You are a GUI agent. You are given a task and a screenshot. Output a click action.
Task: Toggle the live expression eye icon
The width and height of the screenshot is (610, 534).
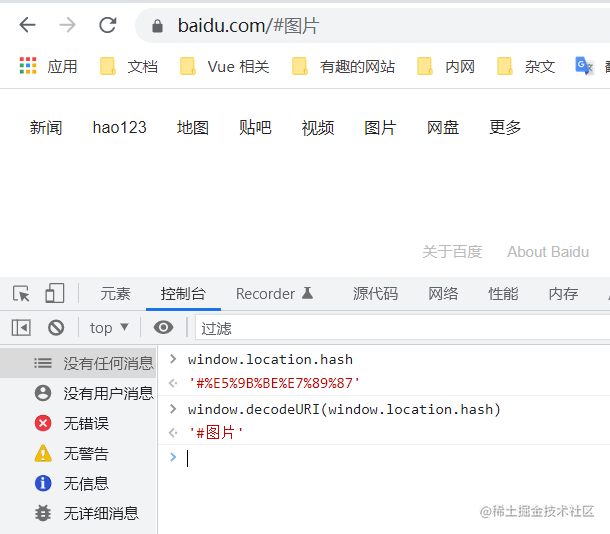tap(163, 327)
